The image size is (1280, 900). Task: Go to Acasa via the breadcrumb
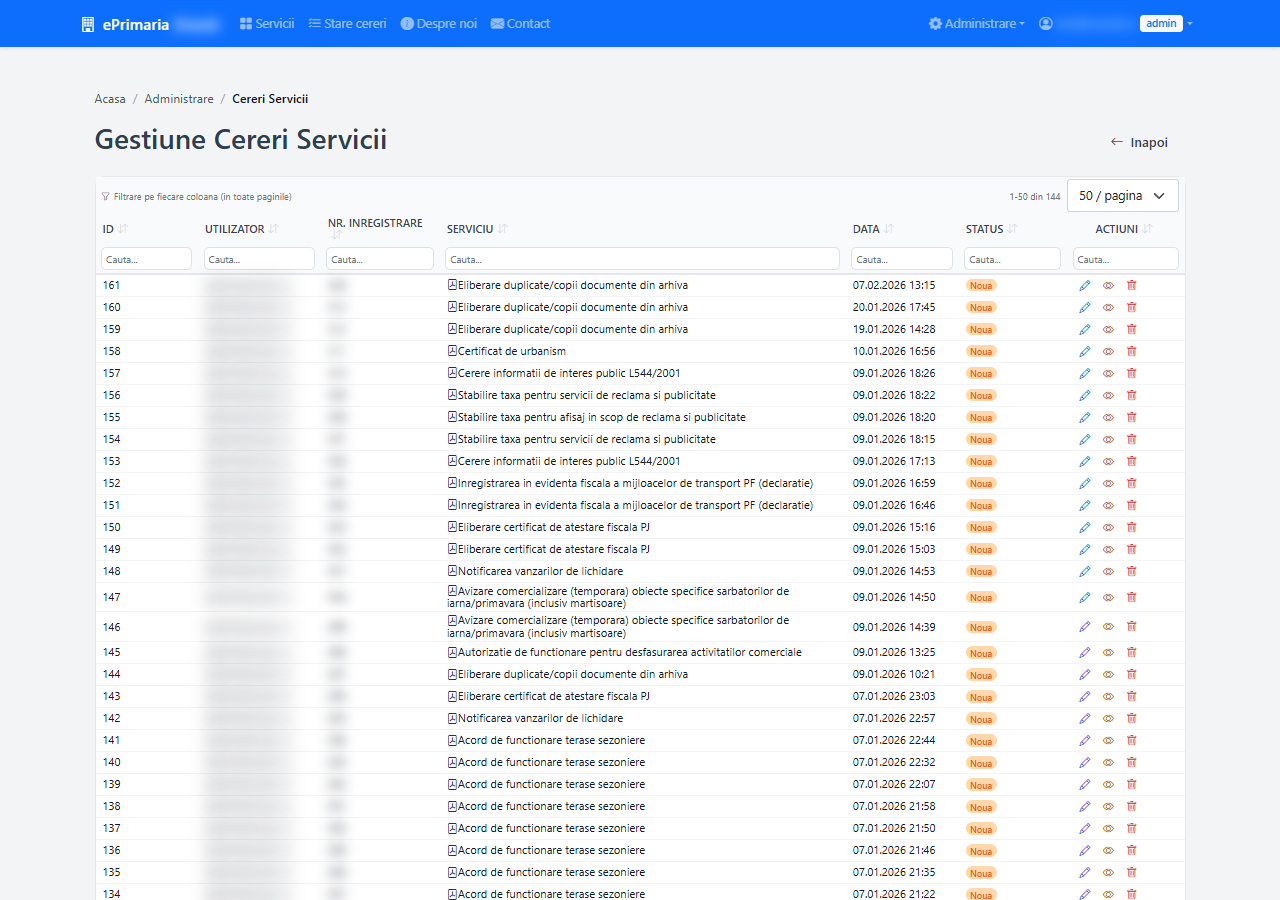[110, 99]
